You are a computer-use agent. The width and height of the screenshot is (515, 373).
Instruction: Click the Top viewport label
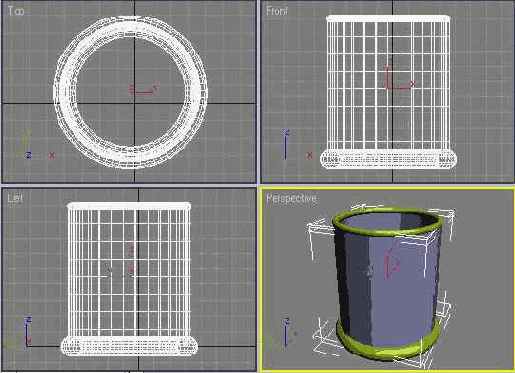pyautogui.click(x=16, y=11)
